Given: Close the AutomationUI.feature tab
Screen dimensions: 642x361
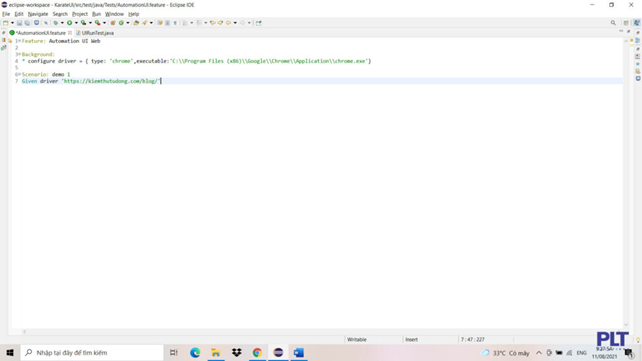Looking at the screenshot, I should (x=70, y=33).
